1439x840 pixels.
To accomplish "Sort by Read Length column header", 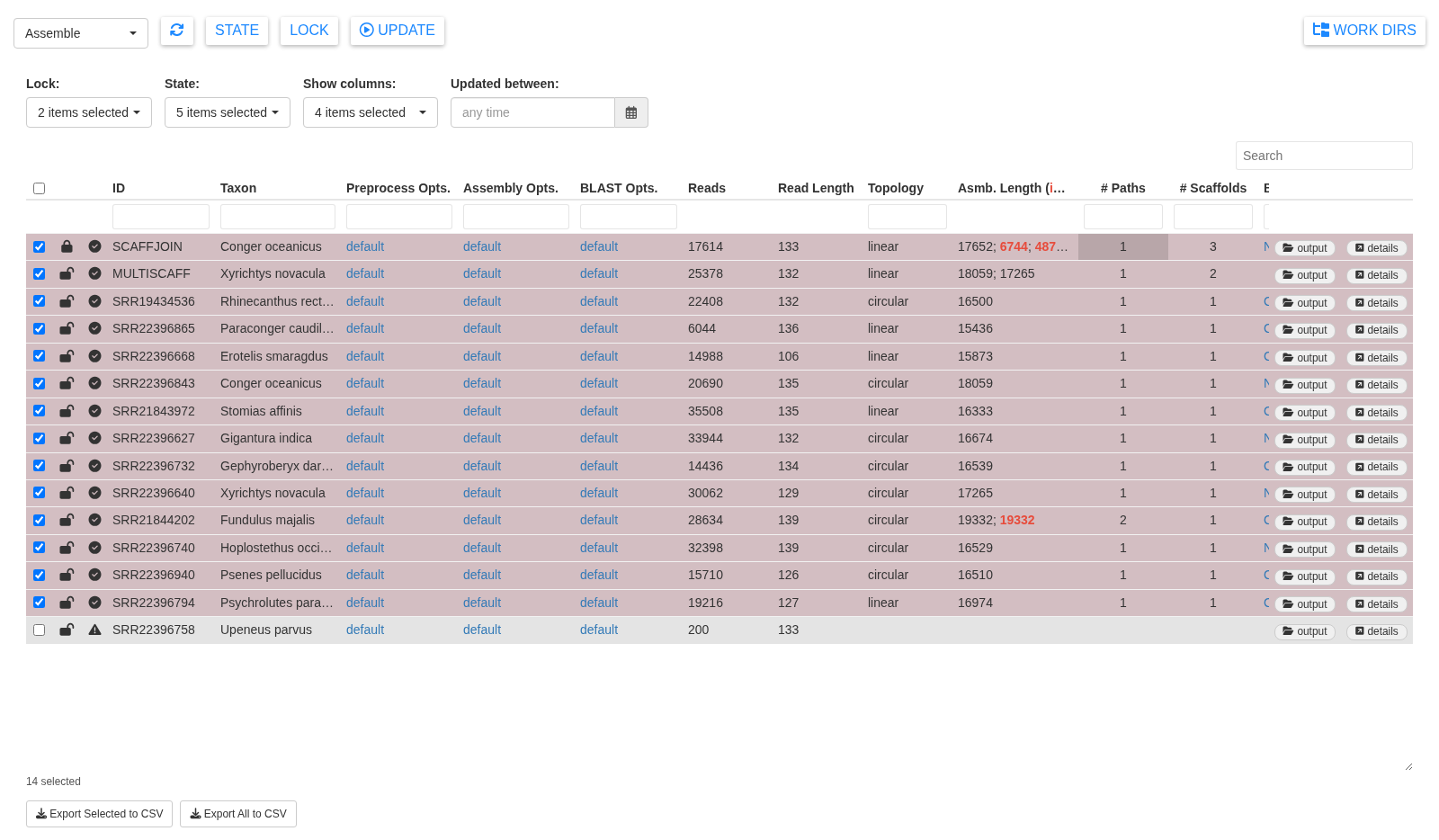I will (816, 188).
